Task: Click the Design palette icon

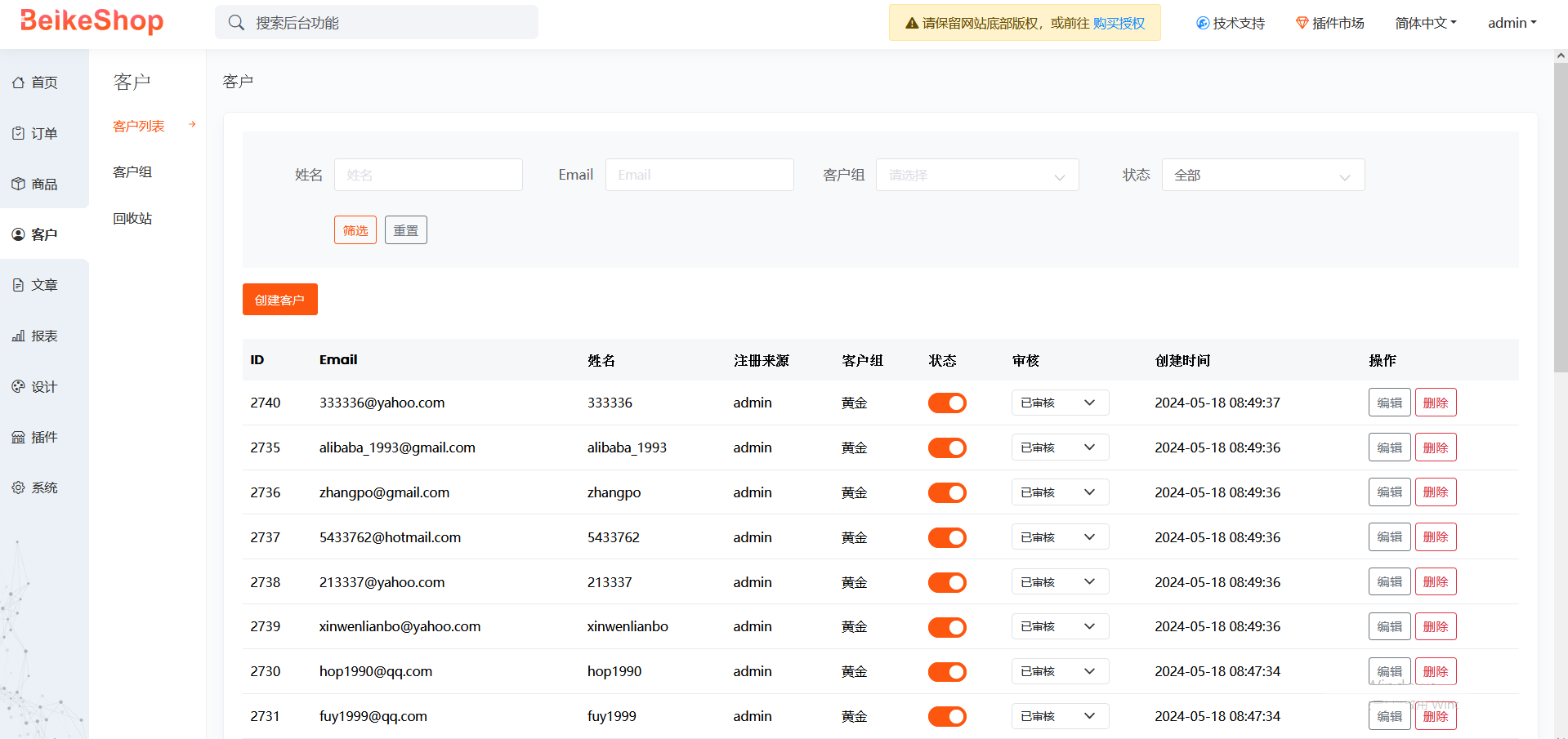Action: point(18,386)
